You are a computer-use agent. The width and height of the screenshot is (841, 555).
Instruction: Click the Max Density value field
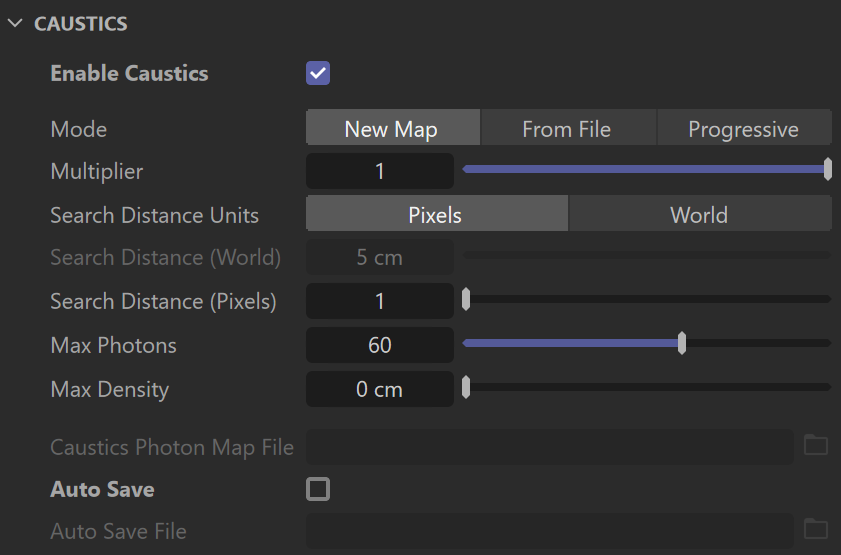coord(380,389)
